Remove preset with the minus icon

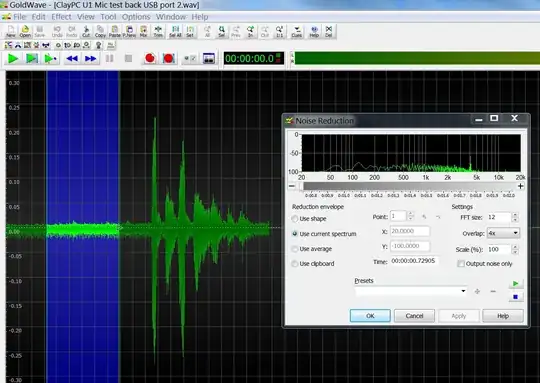pos(493,291)
